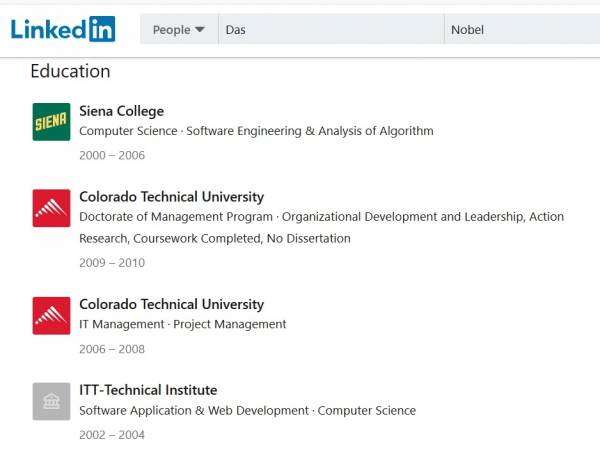
Task: Click the 2002 – 2004 date range
Action: tap(112, 435)
